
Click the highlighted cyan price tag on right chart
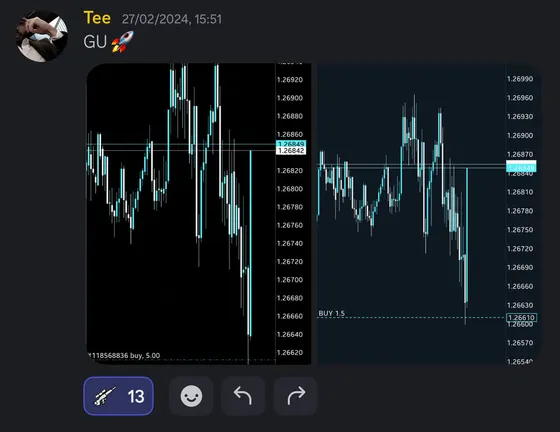tap(521, 167)
